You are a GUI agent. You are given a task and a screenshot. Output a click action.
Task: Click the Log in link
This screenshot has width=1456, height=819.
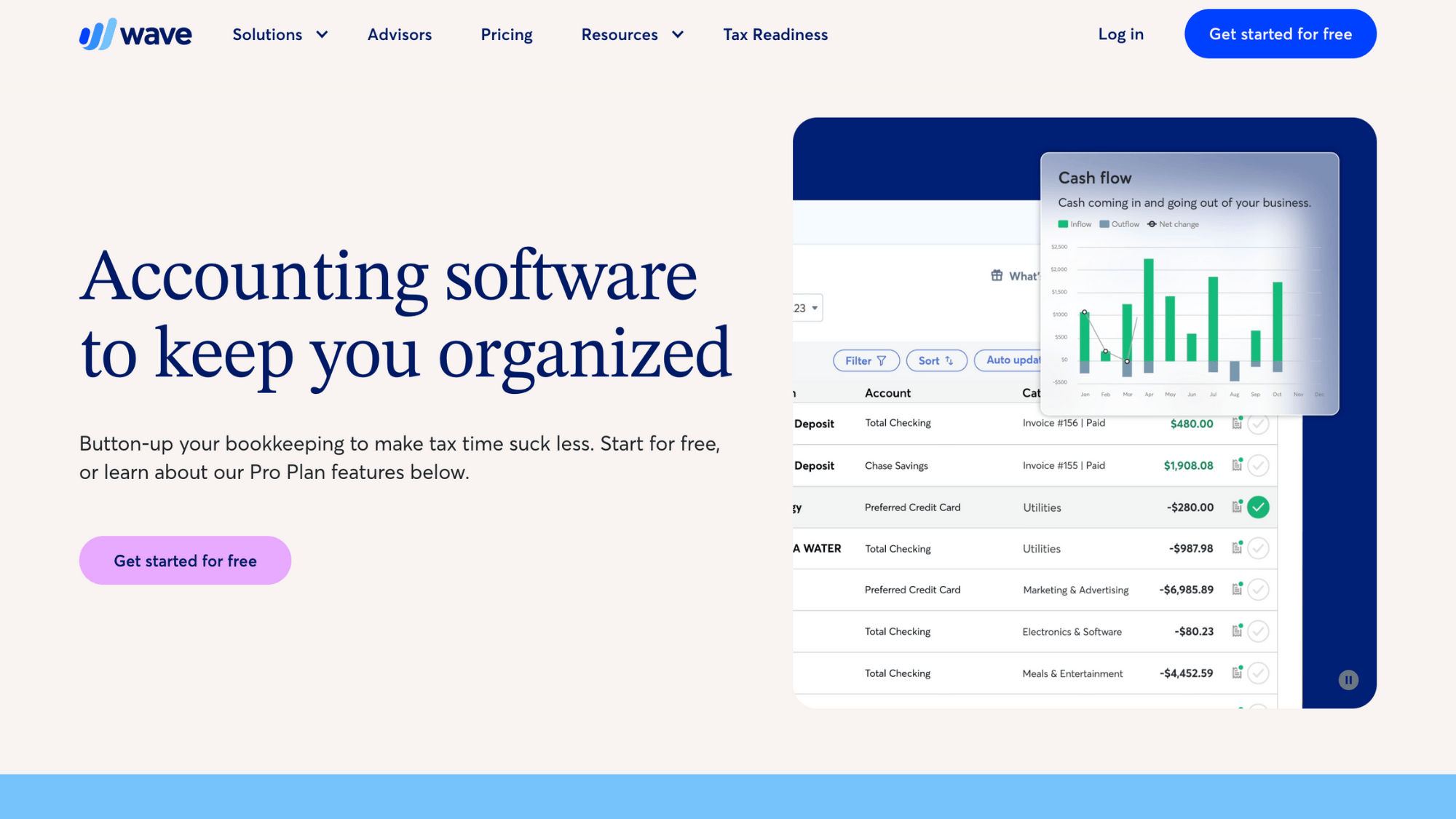(x=1120, y=33)
